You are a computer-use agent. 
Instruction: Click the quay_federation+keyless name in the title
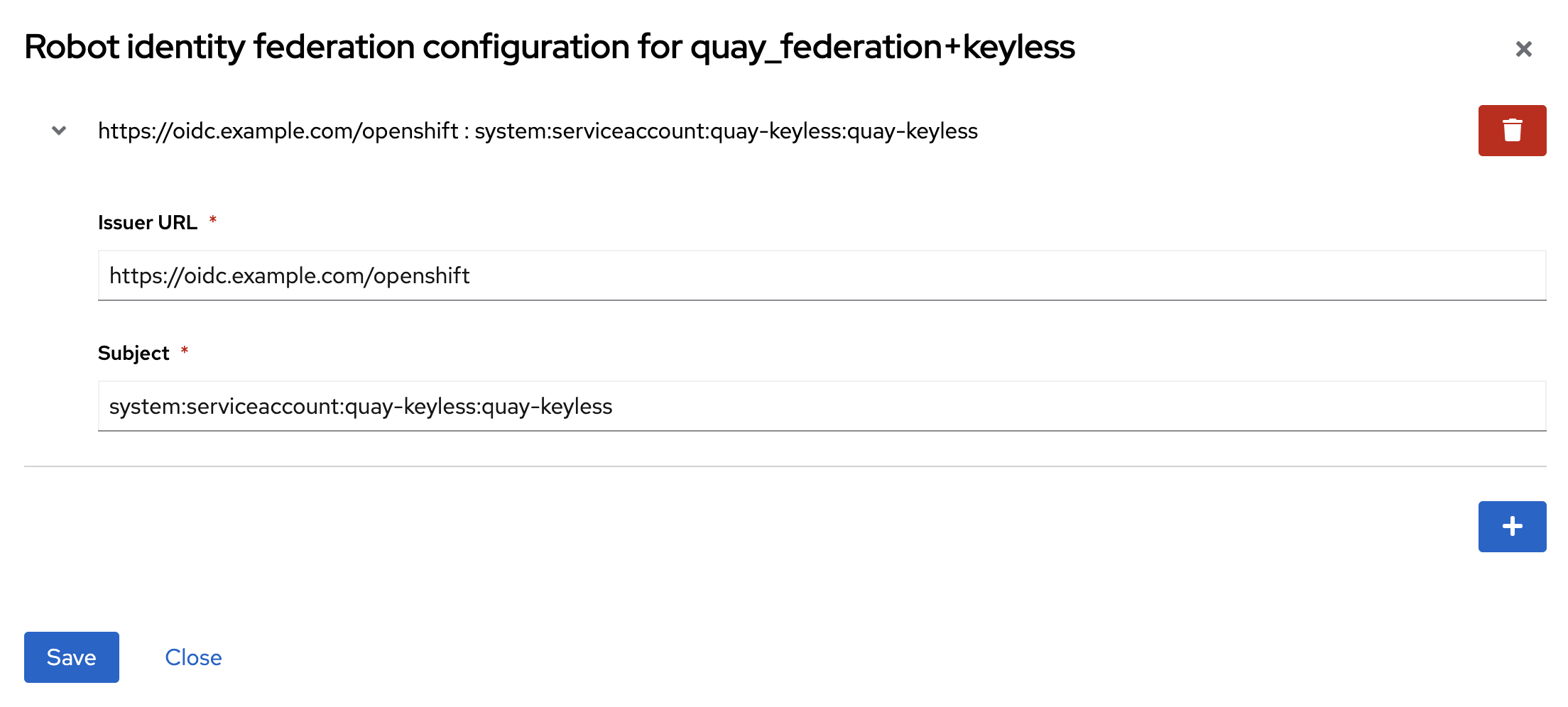[882, 47]
